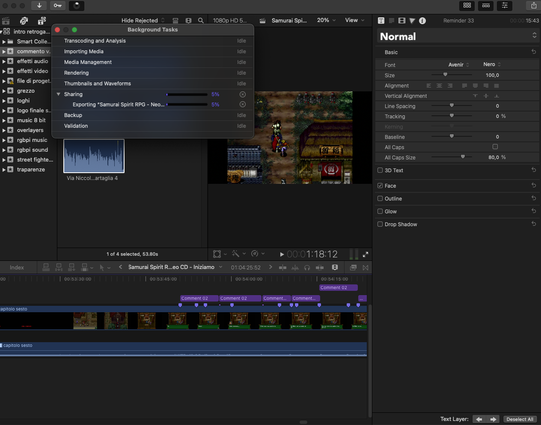541x425 pixels.
Task: Uncheck the Face checkbox
Action: pos(380,186)
